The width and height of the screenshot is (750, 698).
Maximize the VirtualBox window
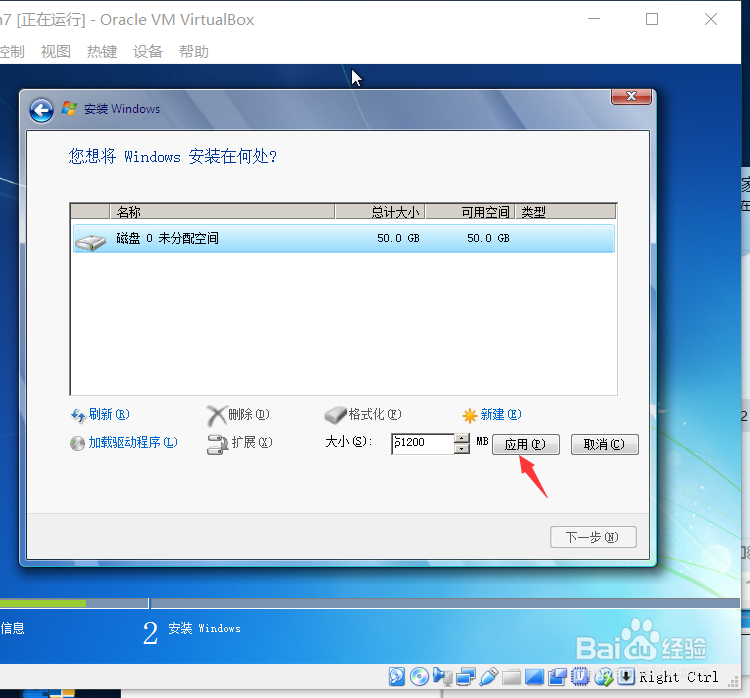click(652, 19)
